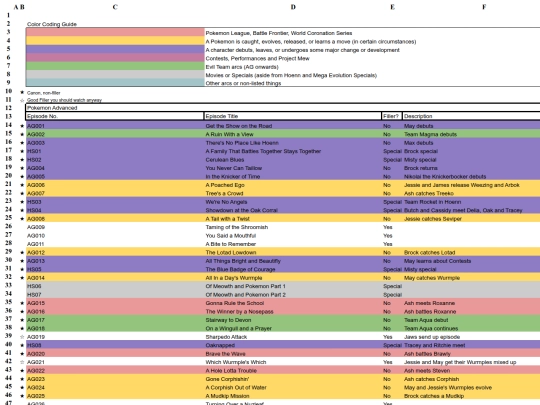Select cell HS01
This screenshot has height=405, width=540.
115,151
